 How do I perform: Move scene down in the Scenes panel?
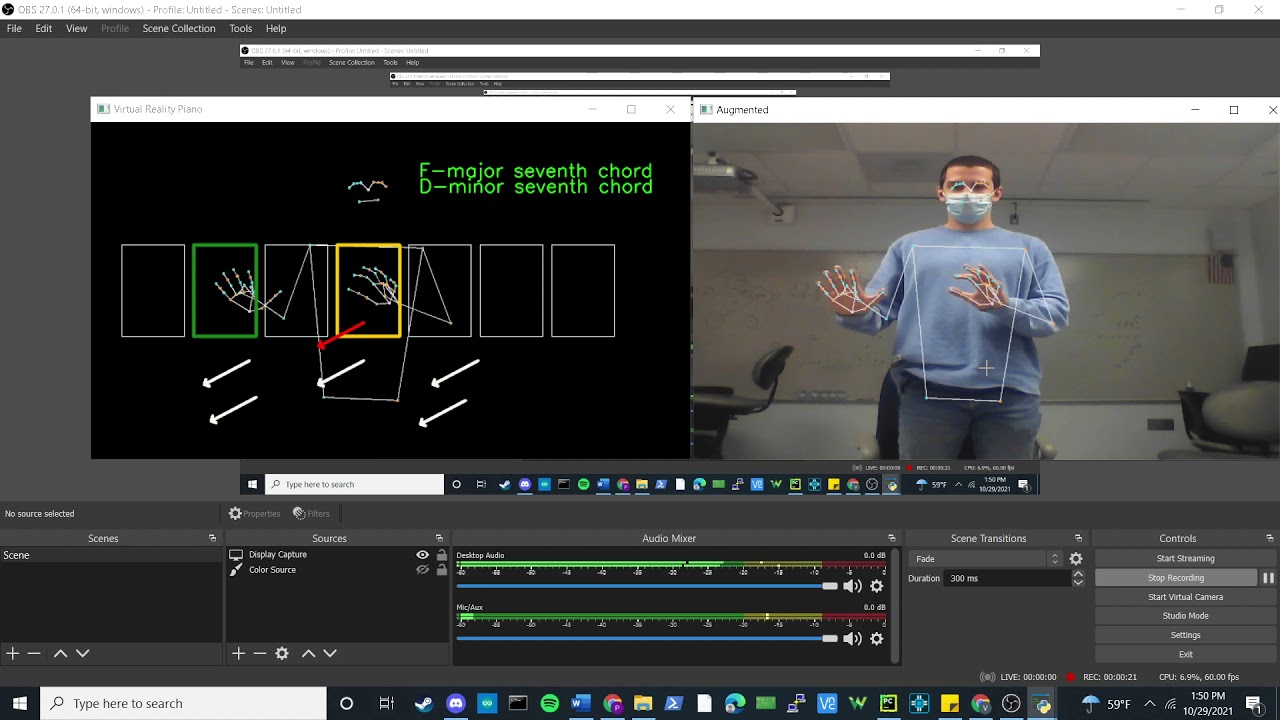coord(83,653)
